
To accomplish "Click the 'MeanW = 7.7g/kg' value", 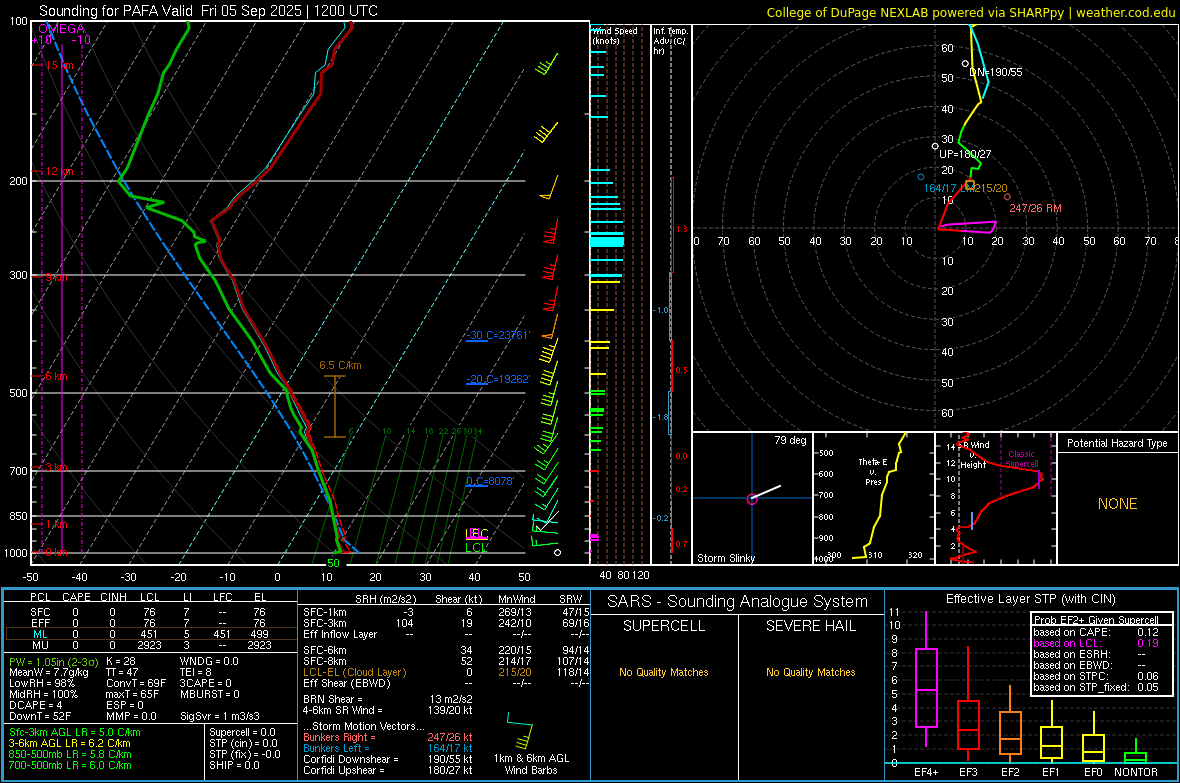I will click(48, 672).
